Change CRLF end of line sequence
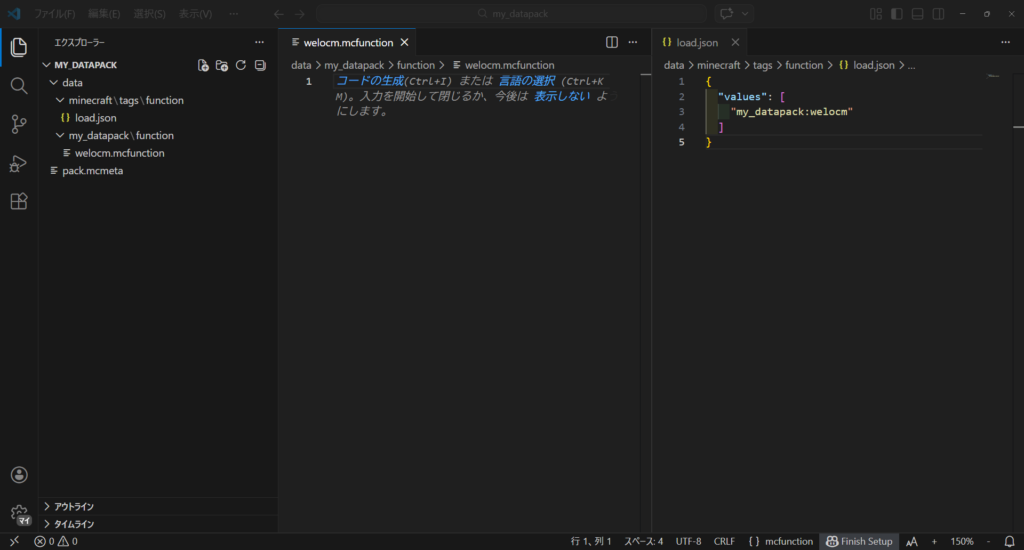Image resolution: width=1024 pixels, height=550 pixels. pos(724,542)
